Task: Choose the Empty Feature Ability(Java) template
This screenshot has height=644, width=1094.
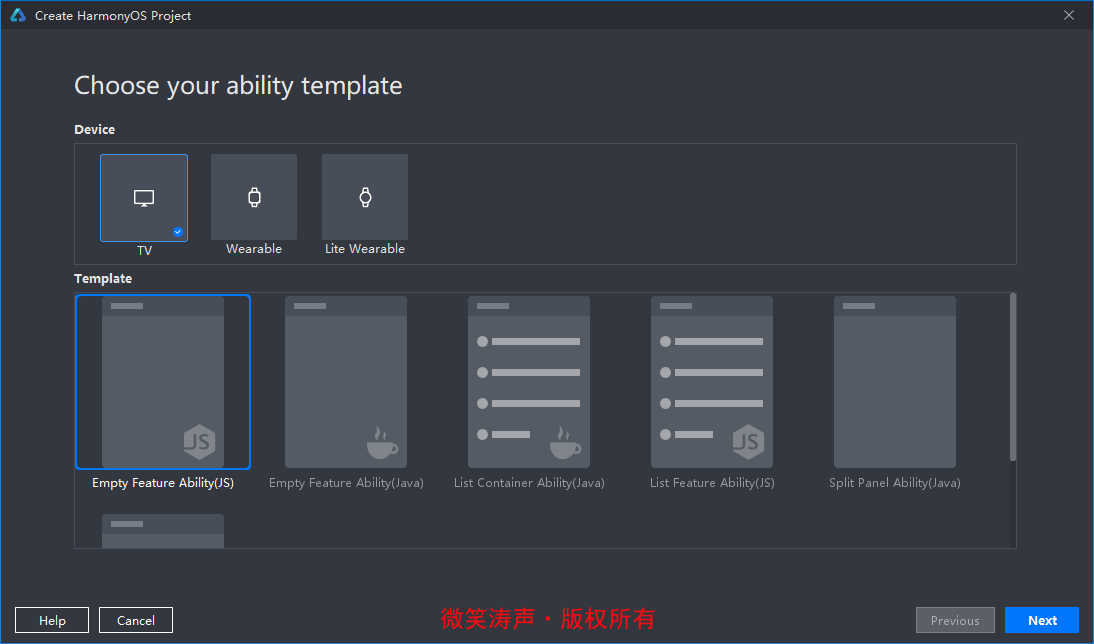Action: (x=346, y=382)
